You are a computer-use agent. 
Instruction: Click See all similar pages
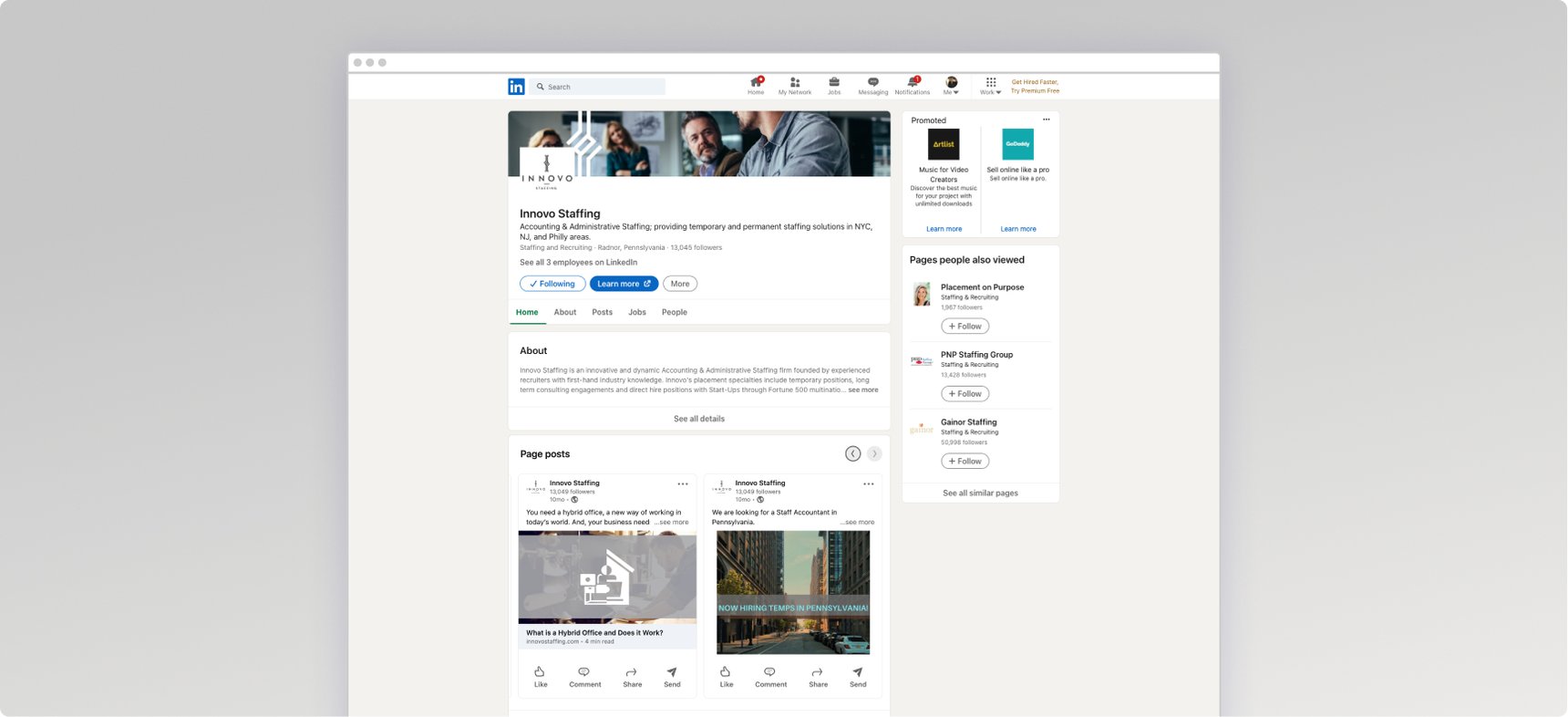pos(981,494)
